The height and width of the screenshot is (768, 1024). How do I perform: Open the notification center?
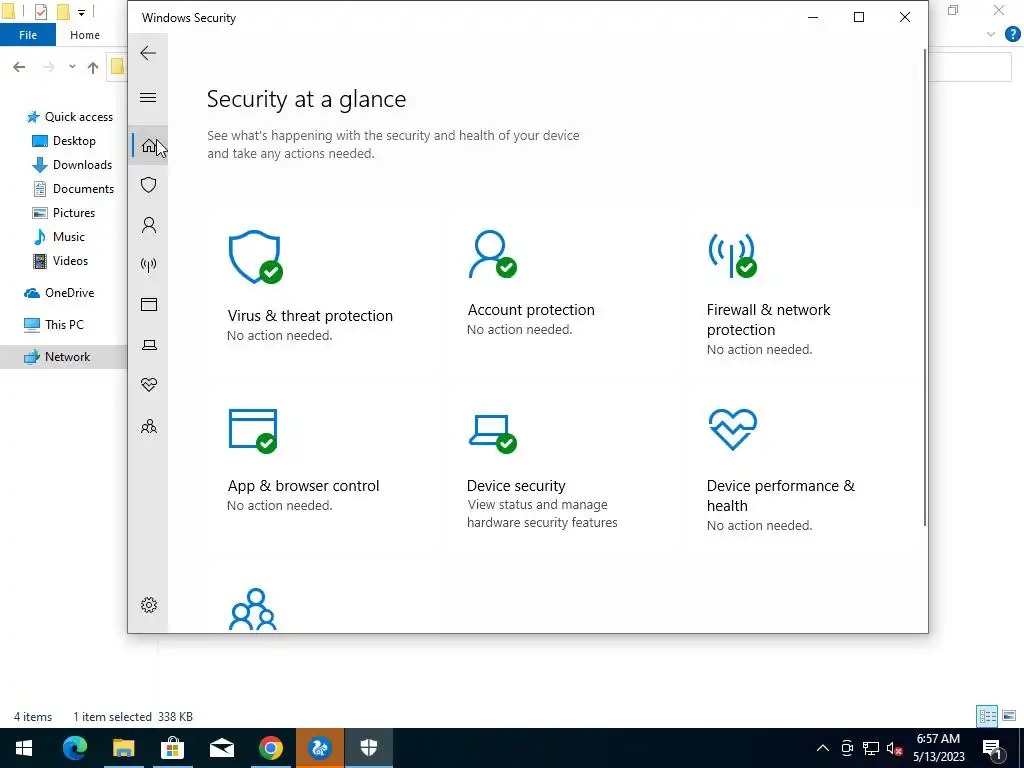[x=992, y=748]
